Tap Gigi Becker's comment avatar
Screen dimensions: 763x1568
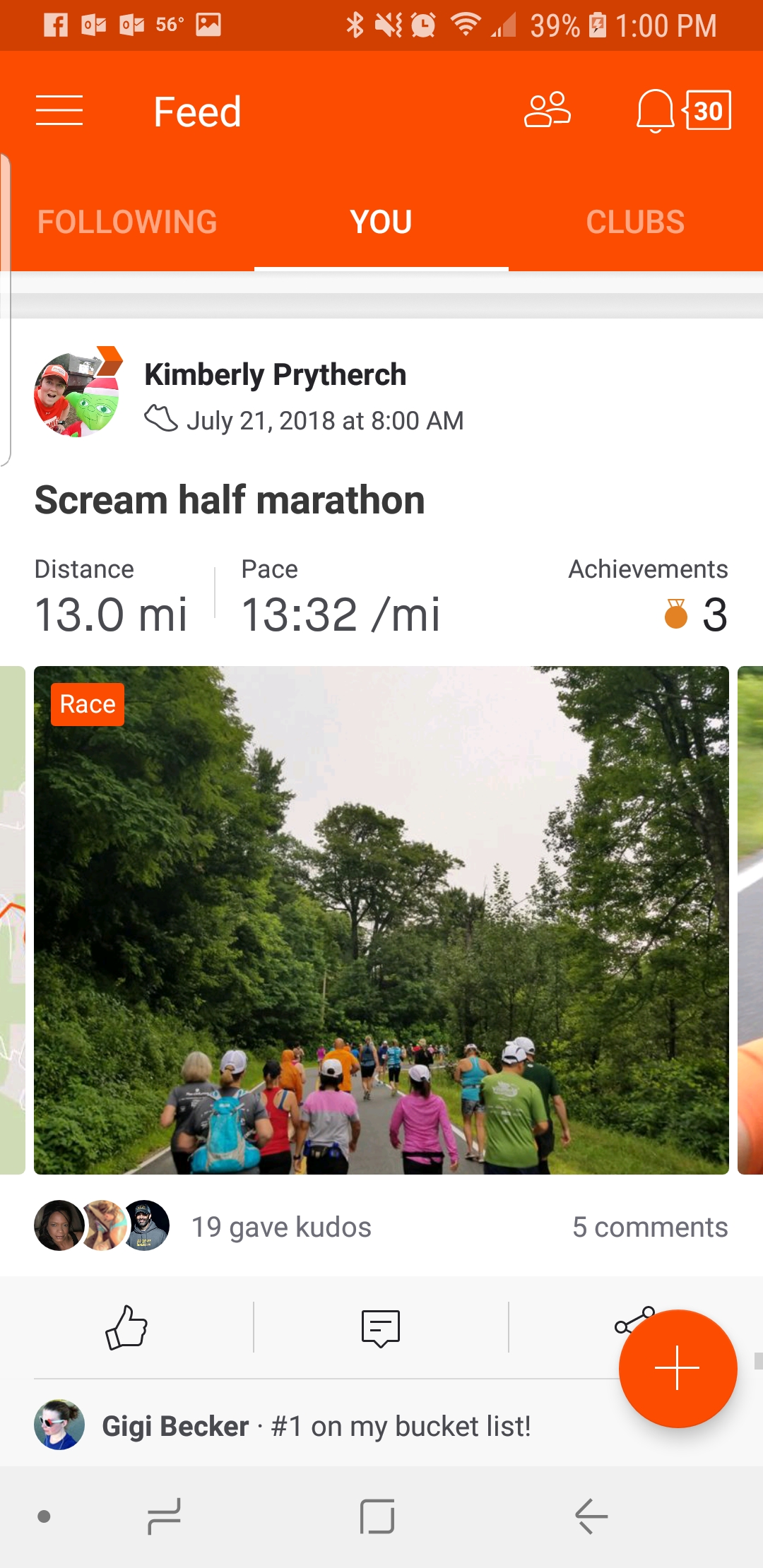pos(59,1425)
